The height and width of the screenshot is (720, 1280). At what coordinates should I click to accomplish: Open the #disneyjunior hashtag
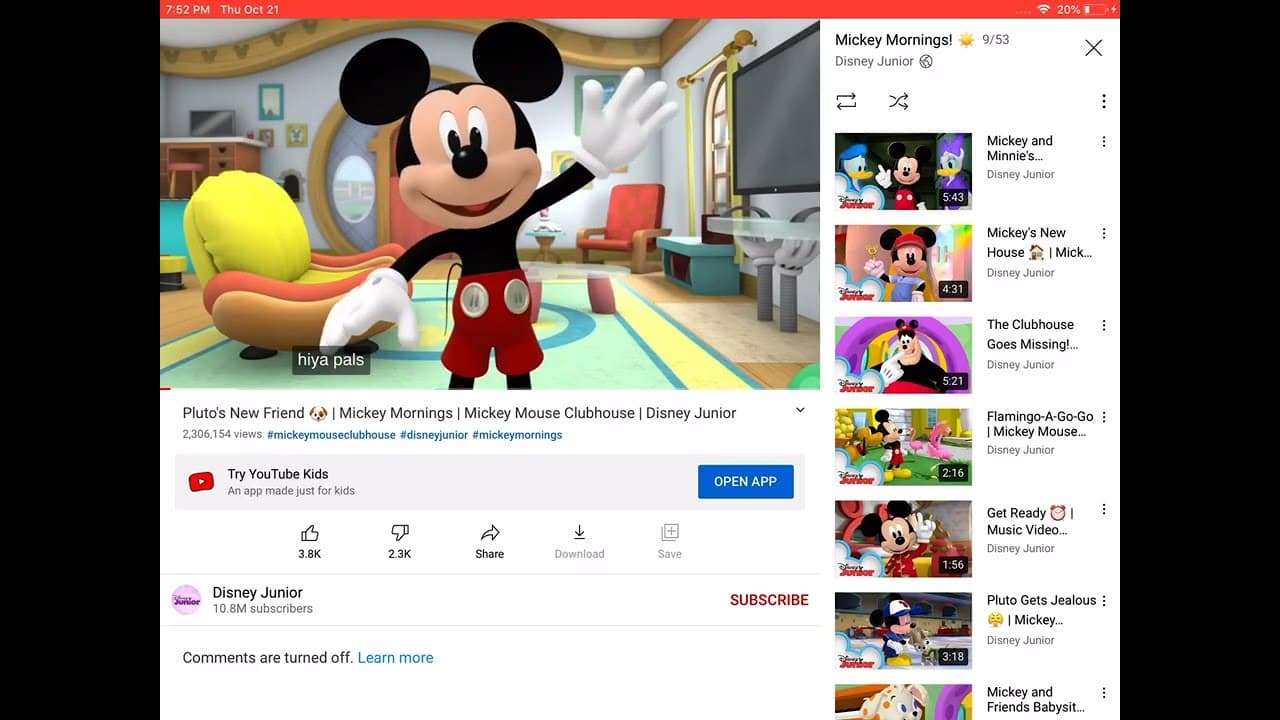click(434, 435)
